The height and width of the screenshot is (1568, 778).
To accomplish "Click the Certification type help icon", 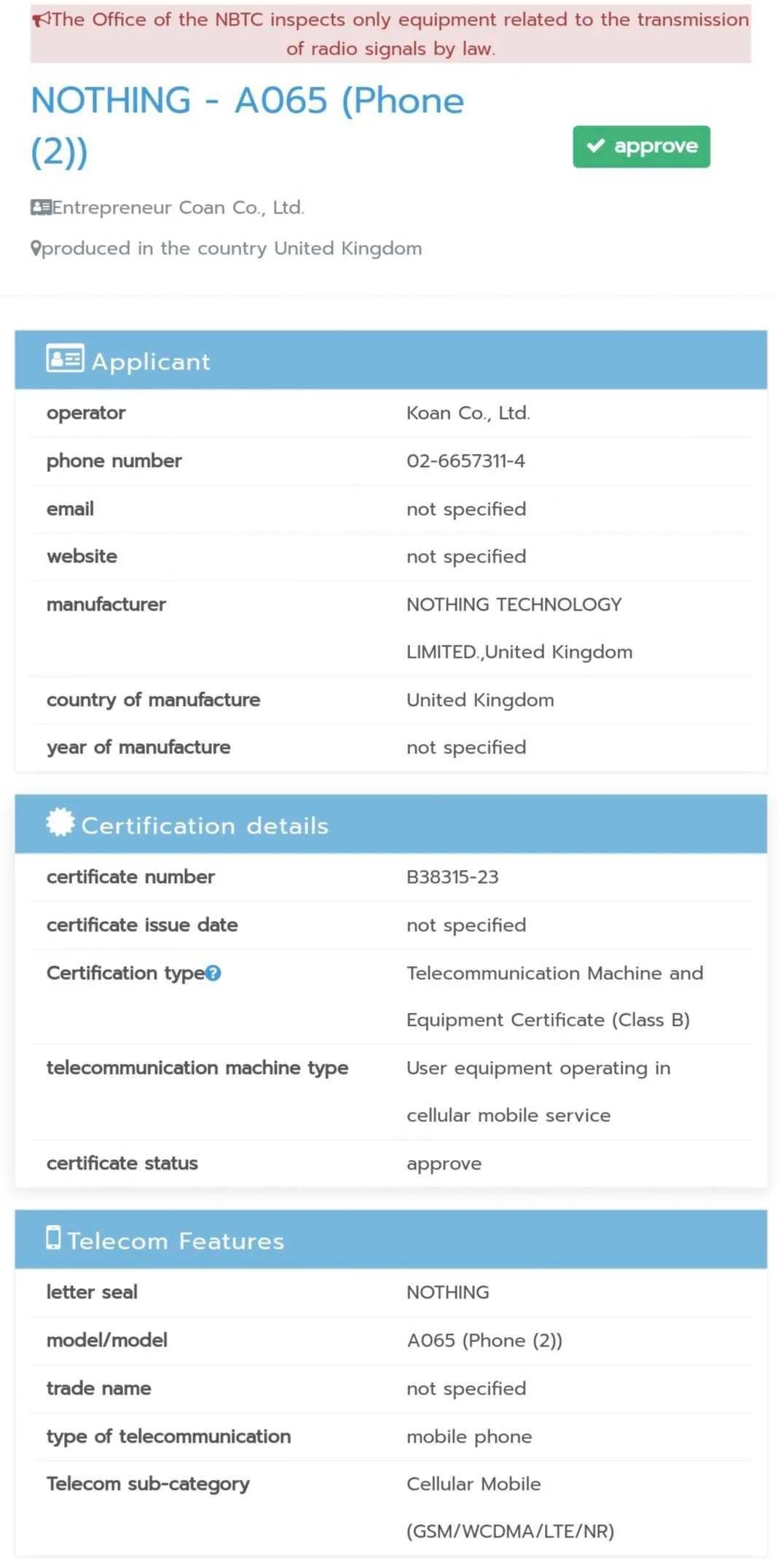I will pyautogui.click(x=213, y=973).
